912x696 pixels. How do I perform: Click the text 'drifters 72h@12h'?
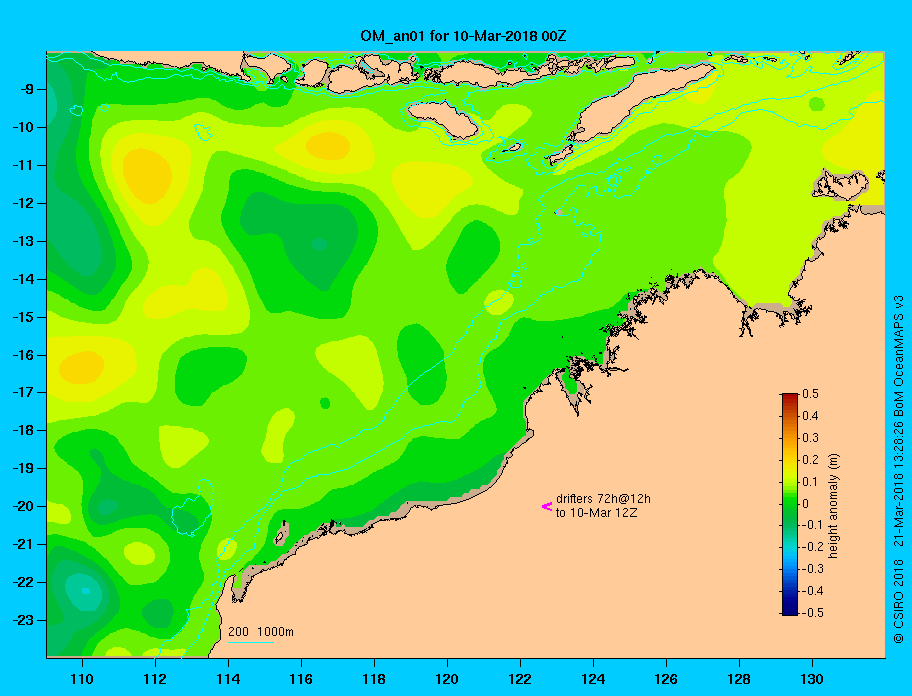click(x=603, y=499)
